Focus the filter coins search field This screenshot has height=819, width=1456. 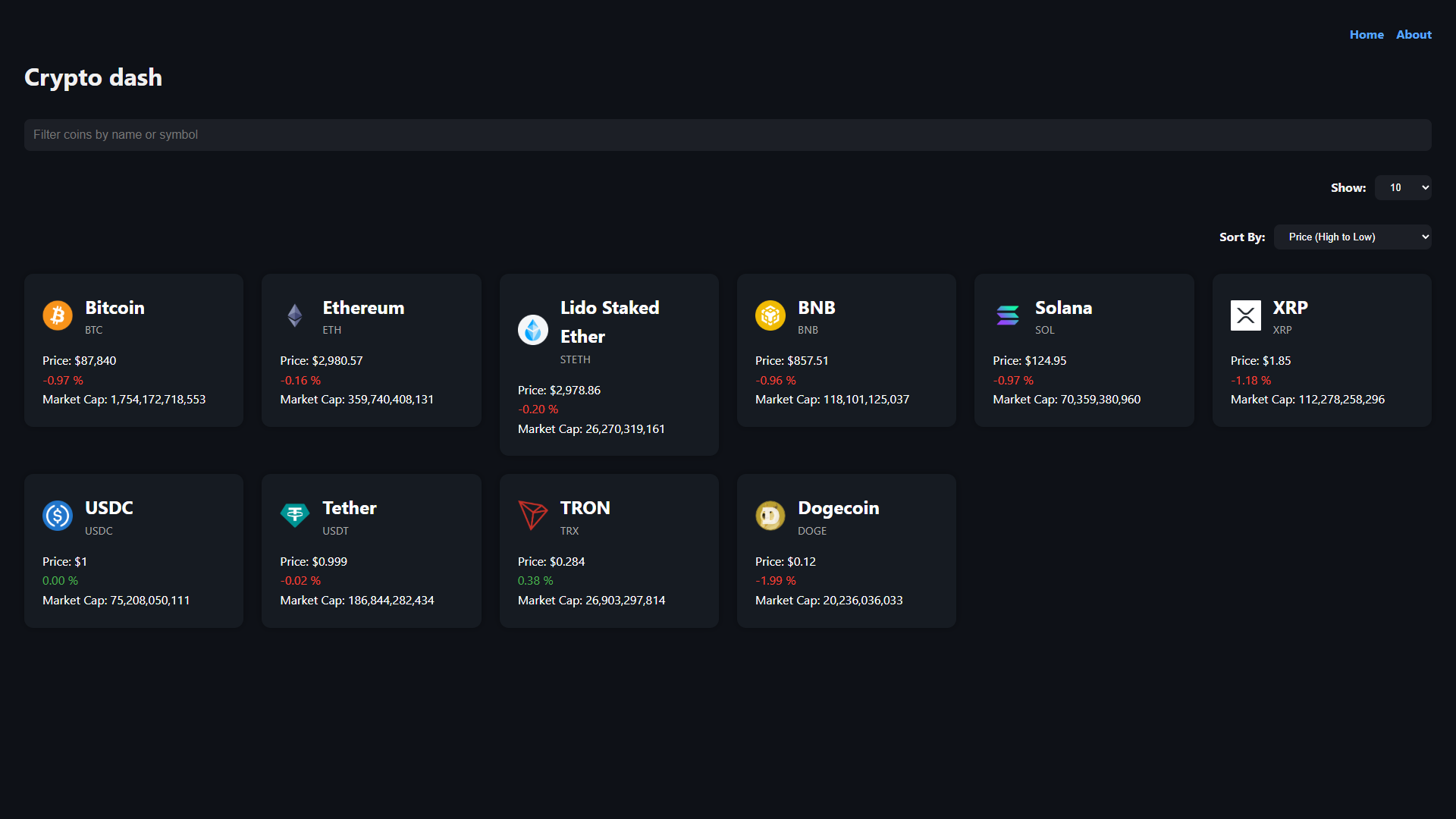(x=728, y=135)
